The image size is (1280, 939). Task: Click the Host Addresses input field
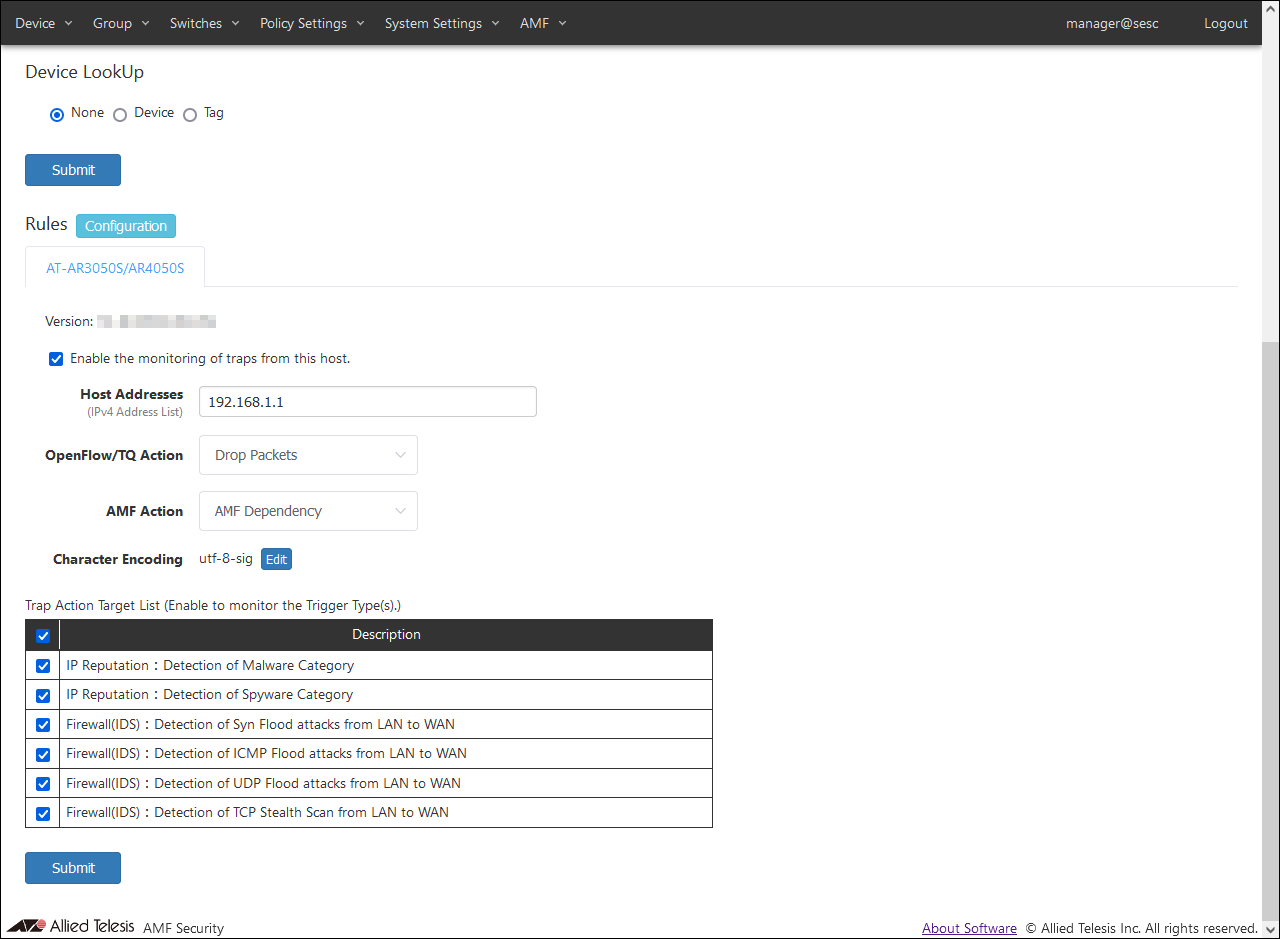tap(367, 402)
